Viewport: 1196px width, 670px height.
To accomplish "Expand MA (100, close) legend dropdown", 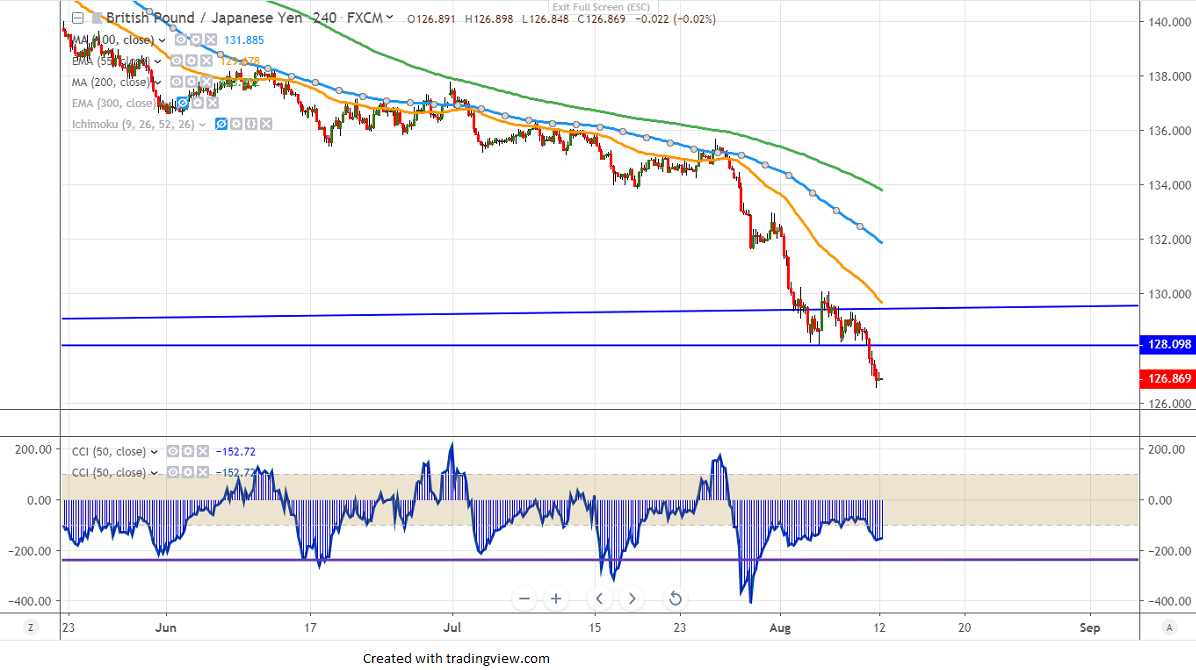I will (x=162, y=40).
